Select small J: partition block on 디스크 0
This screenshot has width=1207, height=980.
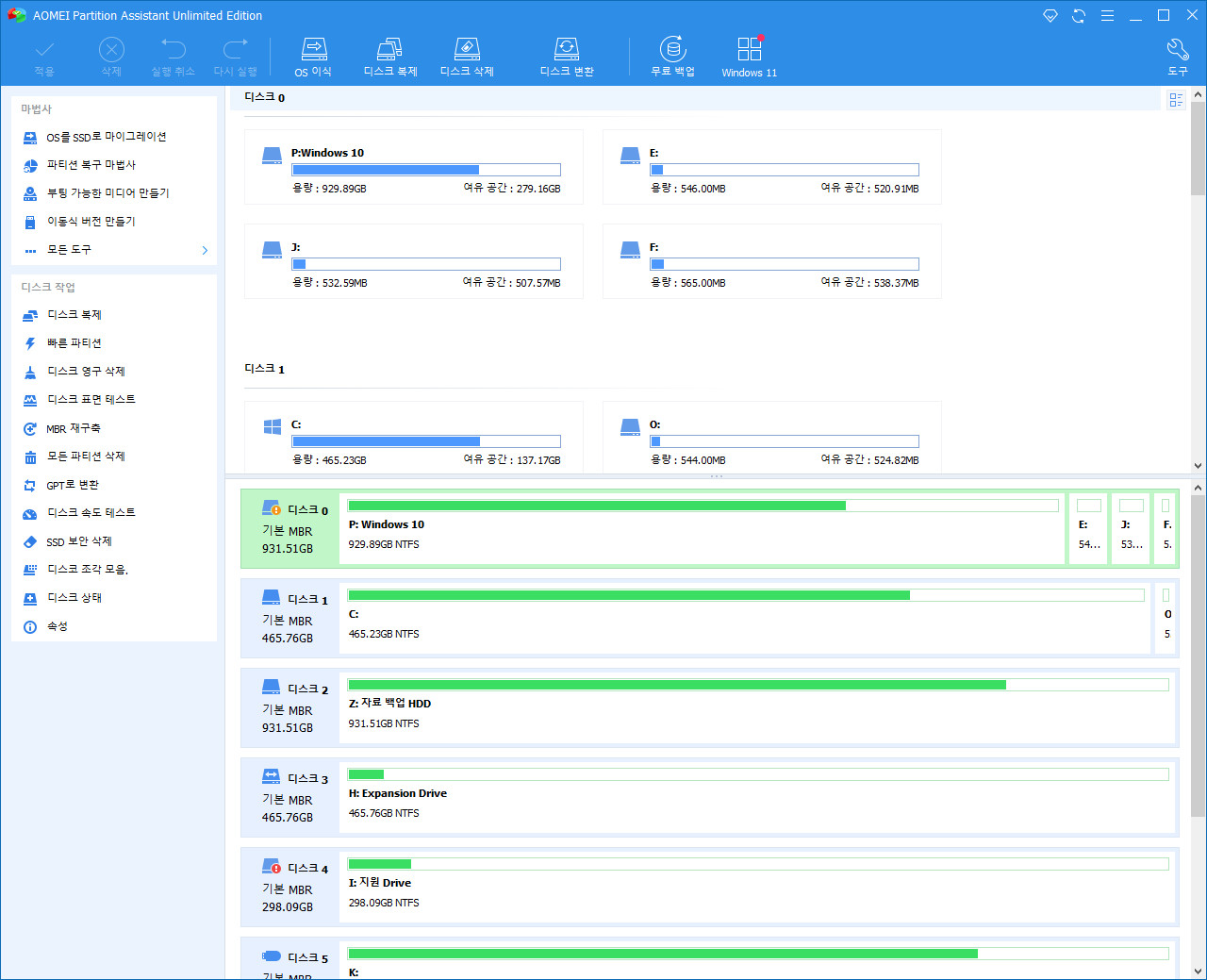1132,528
